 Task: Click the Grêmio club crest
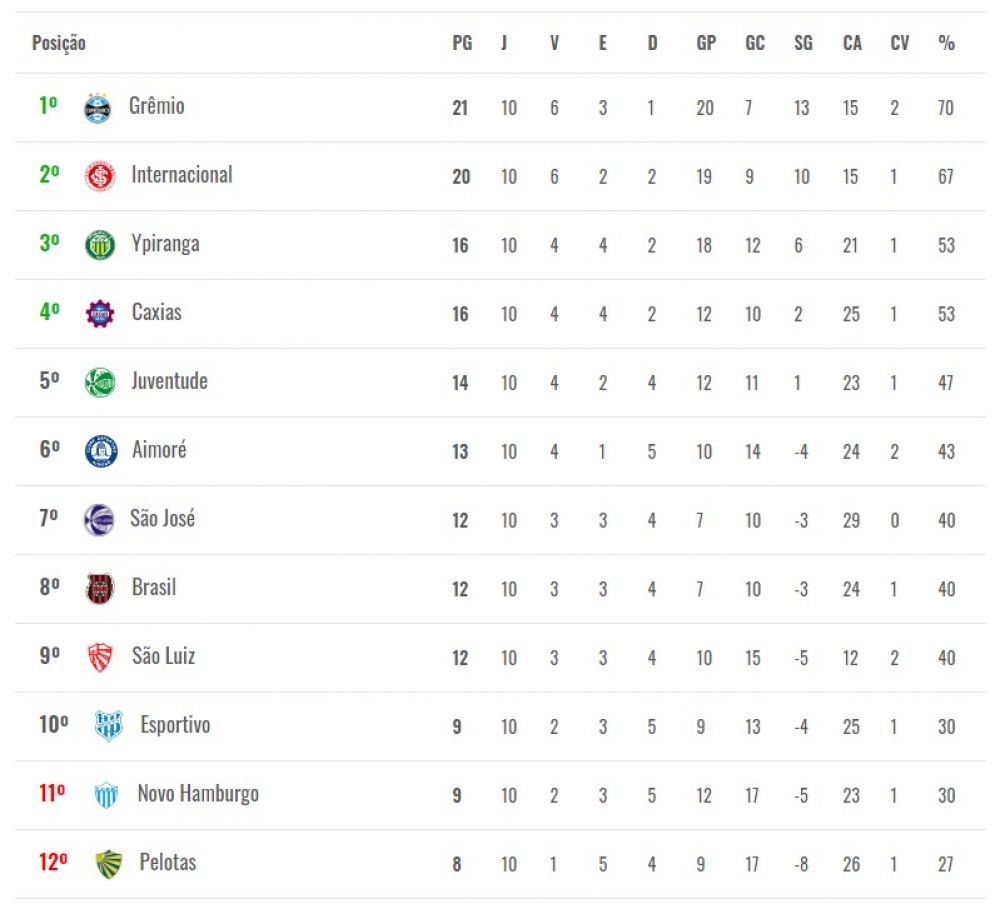point(98,108)
